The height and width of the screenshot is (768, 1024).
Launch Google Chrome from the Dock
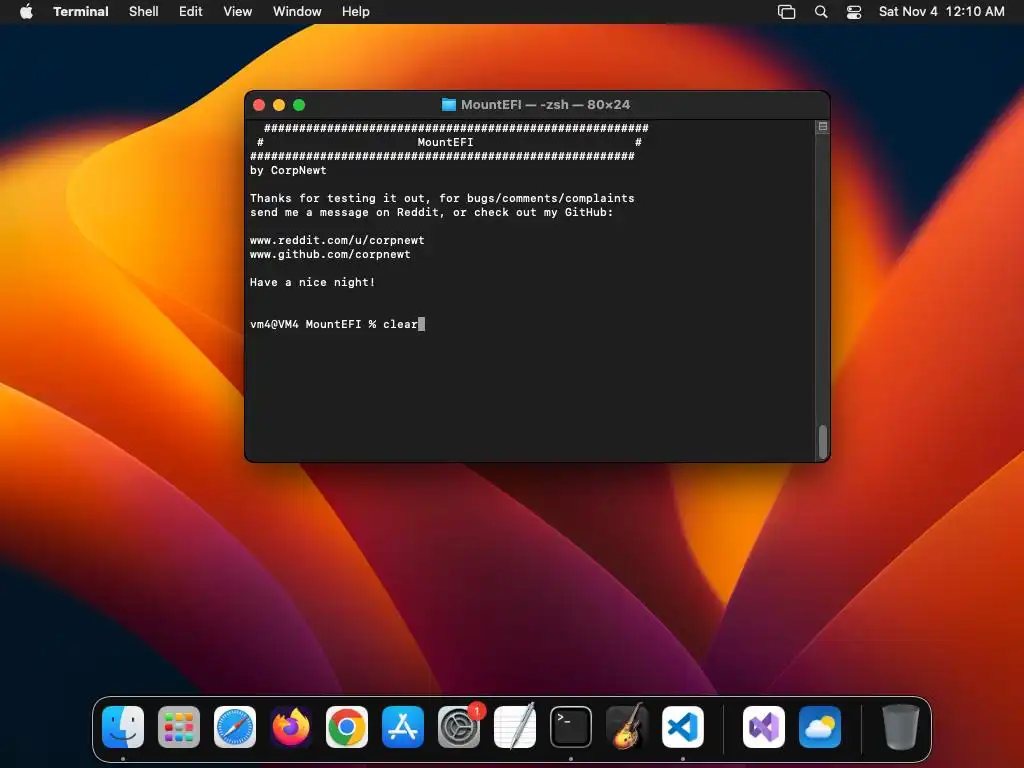point(347,727)
